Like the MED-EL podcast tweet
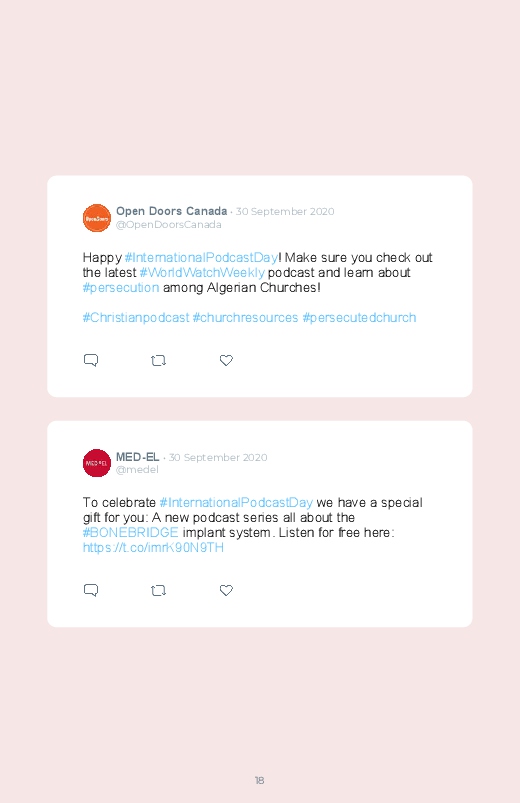This screenshot has width=520, height=803. click(226, 590)
